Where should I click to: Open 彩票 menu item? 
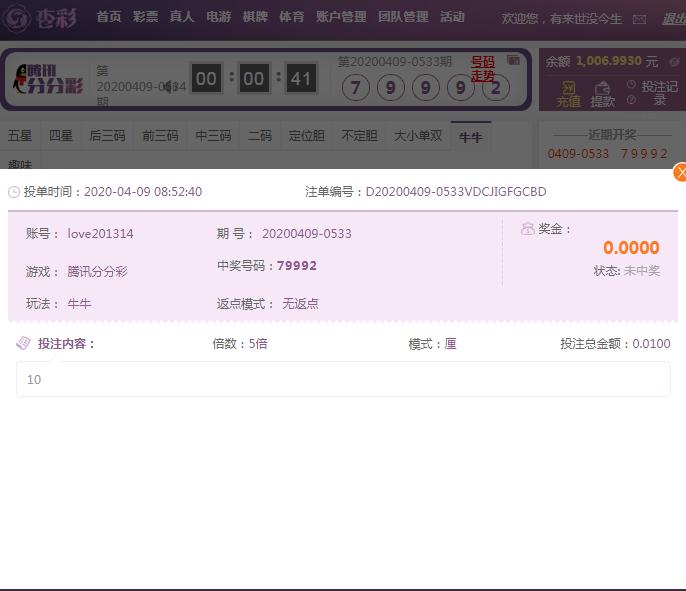(145, 17)
